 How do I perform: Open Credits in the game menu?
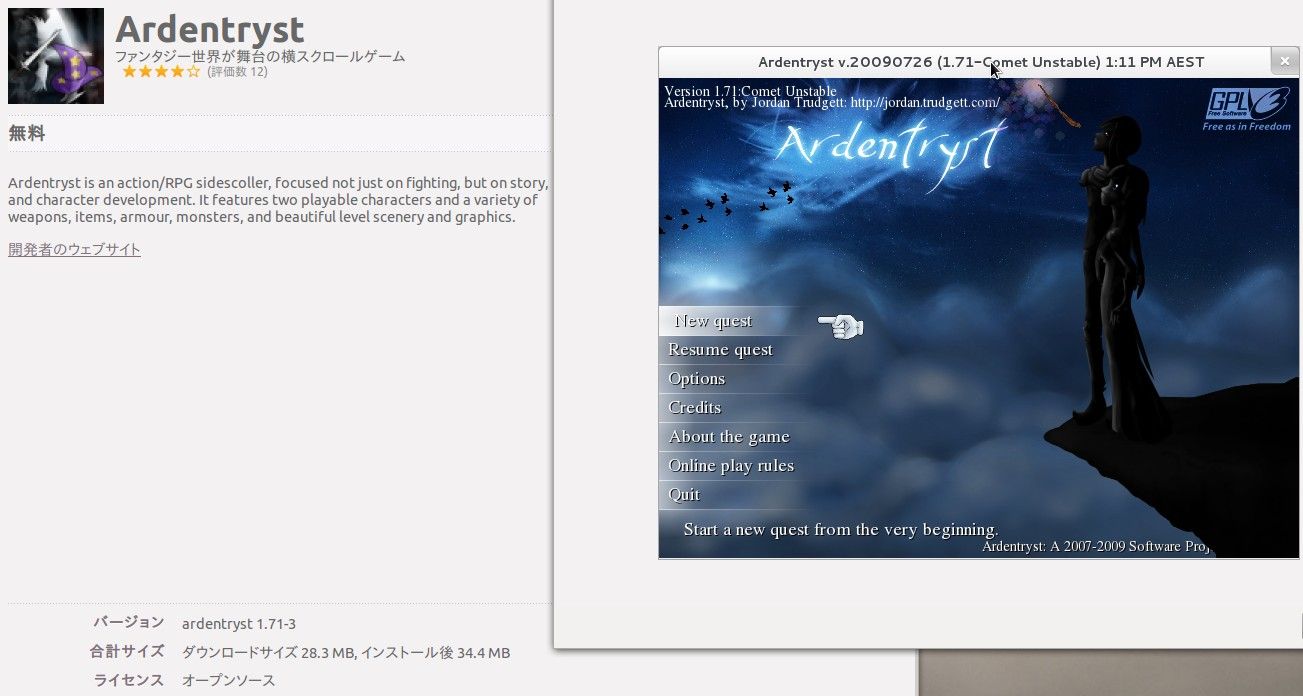pos(695,408)
